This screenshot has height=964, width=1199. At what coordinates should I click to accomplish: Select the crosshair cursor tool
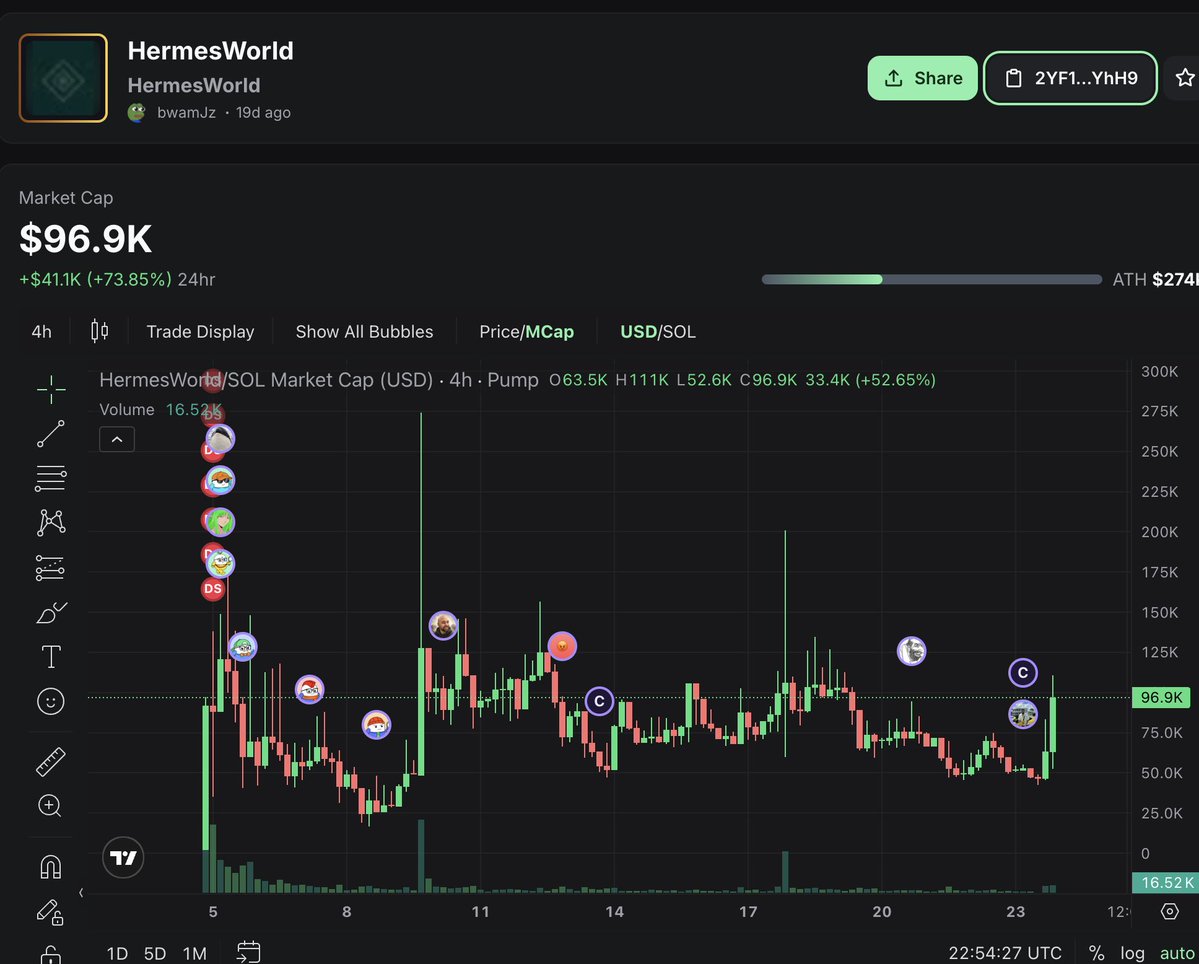pos(50,389)
